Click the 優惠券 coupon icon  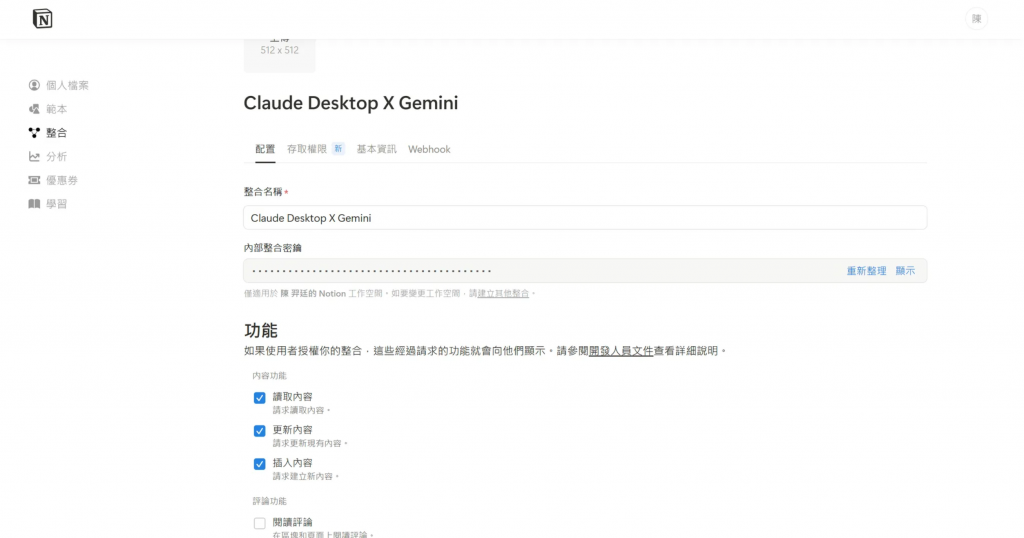[34, 180]
